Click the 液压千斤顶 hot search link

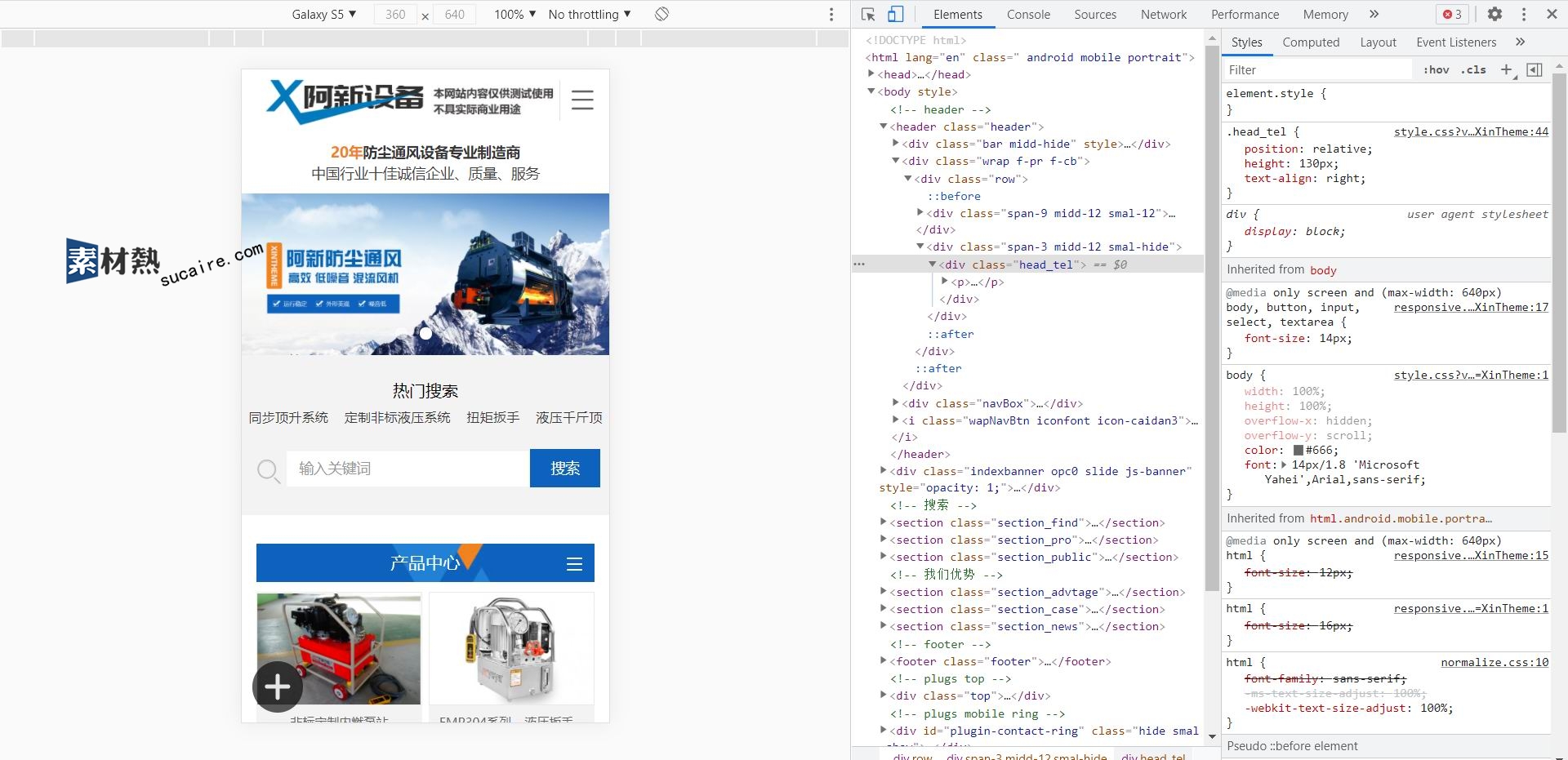click(569, 417)
